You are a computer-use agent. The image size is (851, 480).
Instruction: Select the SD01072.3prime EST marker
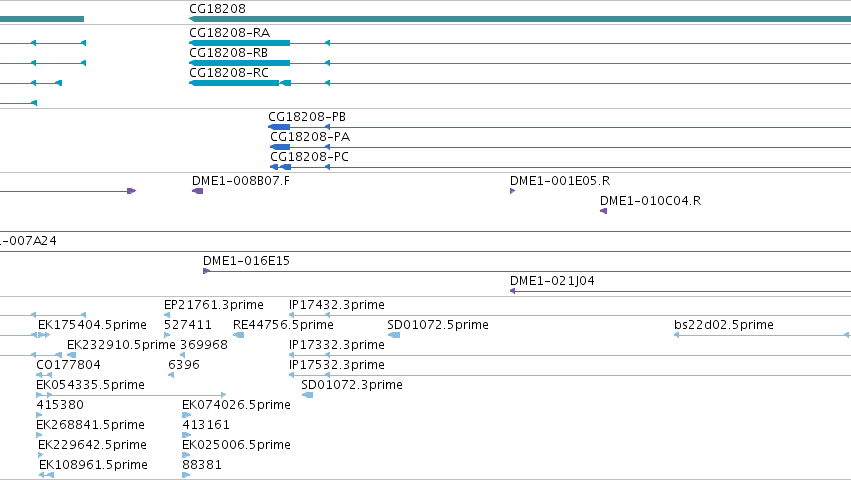click(x=308, y=395)
